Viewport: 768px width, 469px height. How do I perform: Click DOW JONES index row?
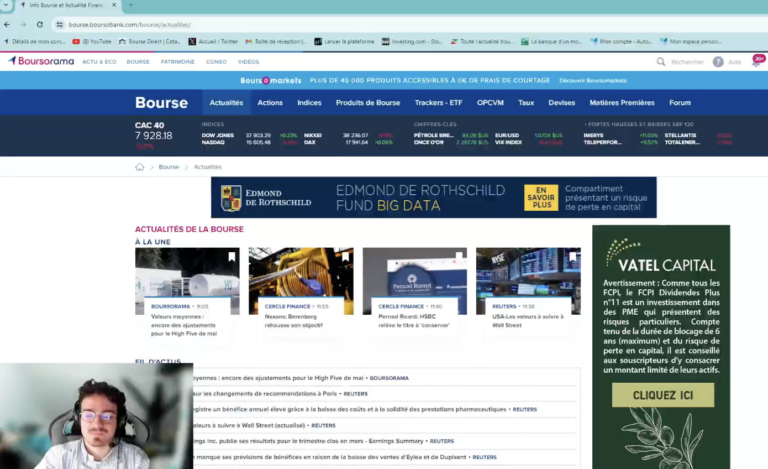(x=249, y=135)
